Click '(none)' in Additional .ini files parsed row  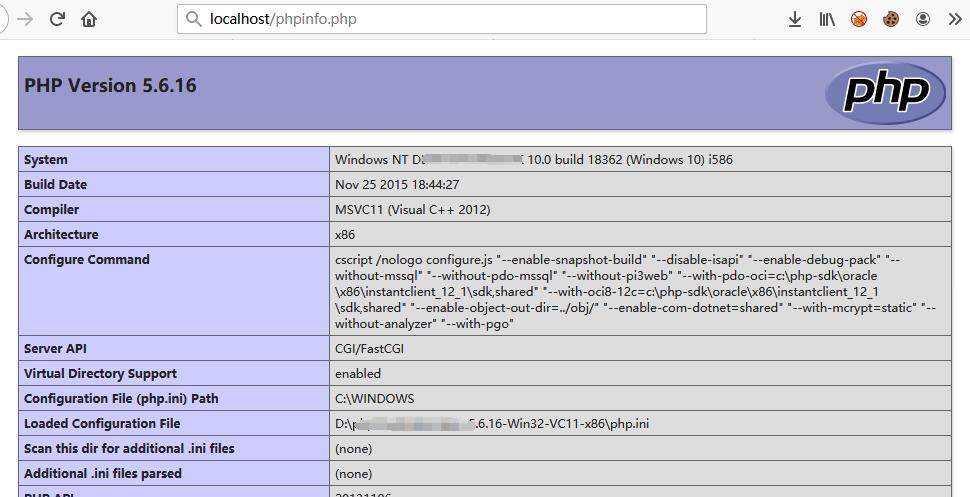[x=354, y=473]
